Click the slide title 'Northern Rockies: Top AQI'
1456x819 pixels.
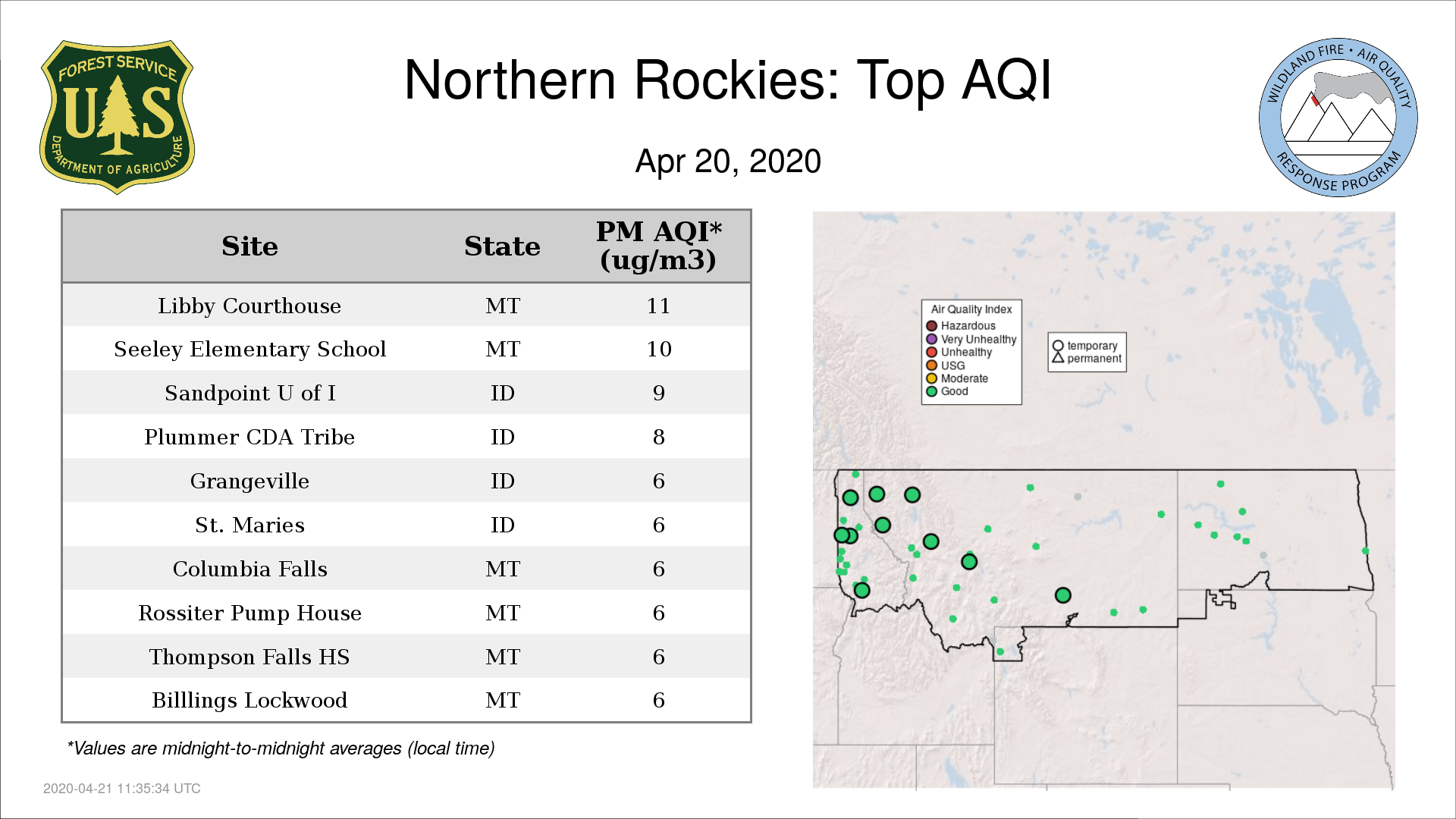728,80
